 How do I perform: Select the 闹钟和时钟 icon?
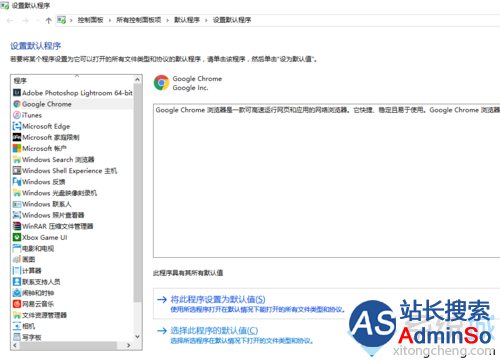17,293
